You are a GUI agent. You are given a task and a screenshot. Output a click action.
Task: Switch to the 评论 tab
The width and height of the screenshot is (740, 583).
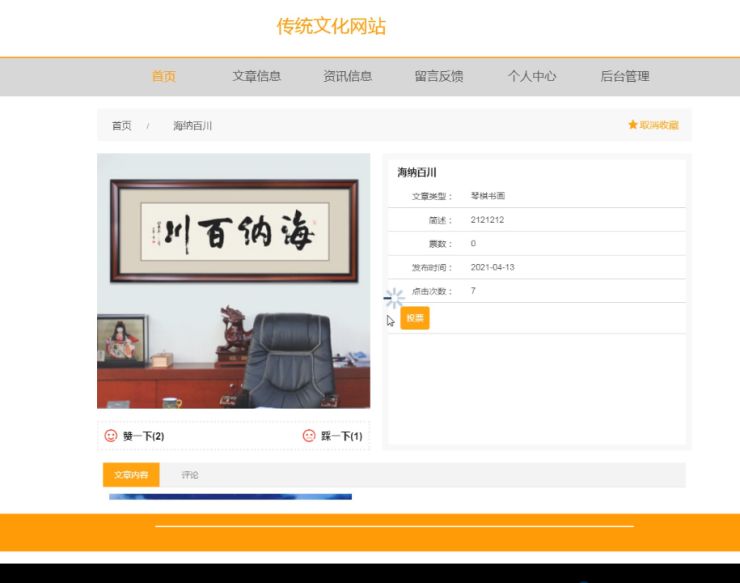coord(190,474)
